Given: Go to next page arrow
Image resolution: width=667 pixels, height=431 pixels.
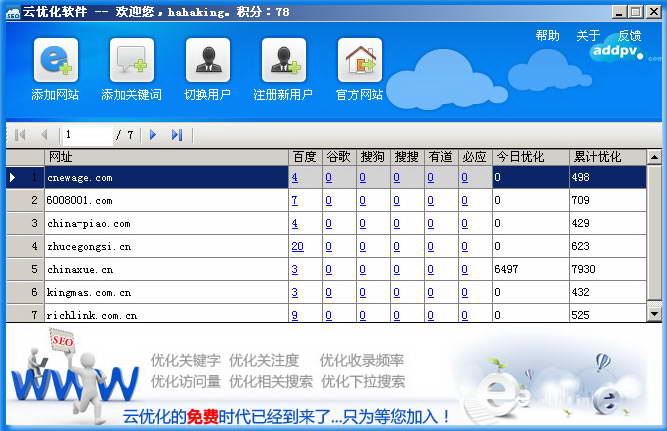Looking at the screenshot, I should [153, 134].
